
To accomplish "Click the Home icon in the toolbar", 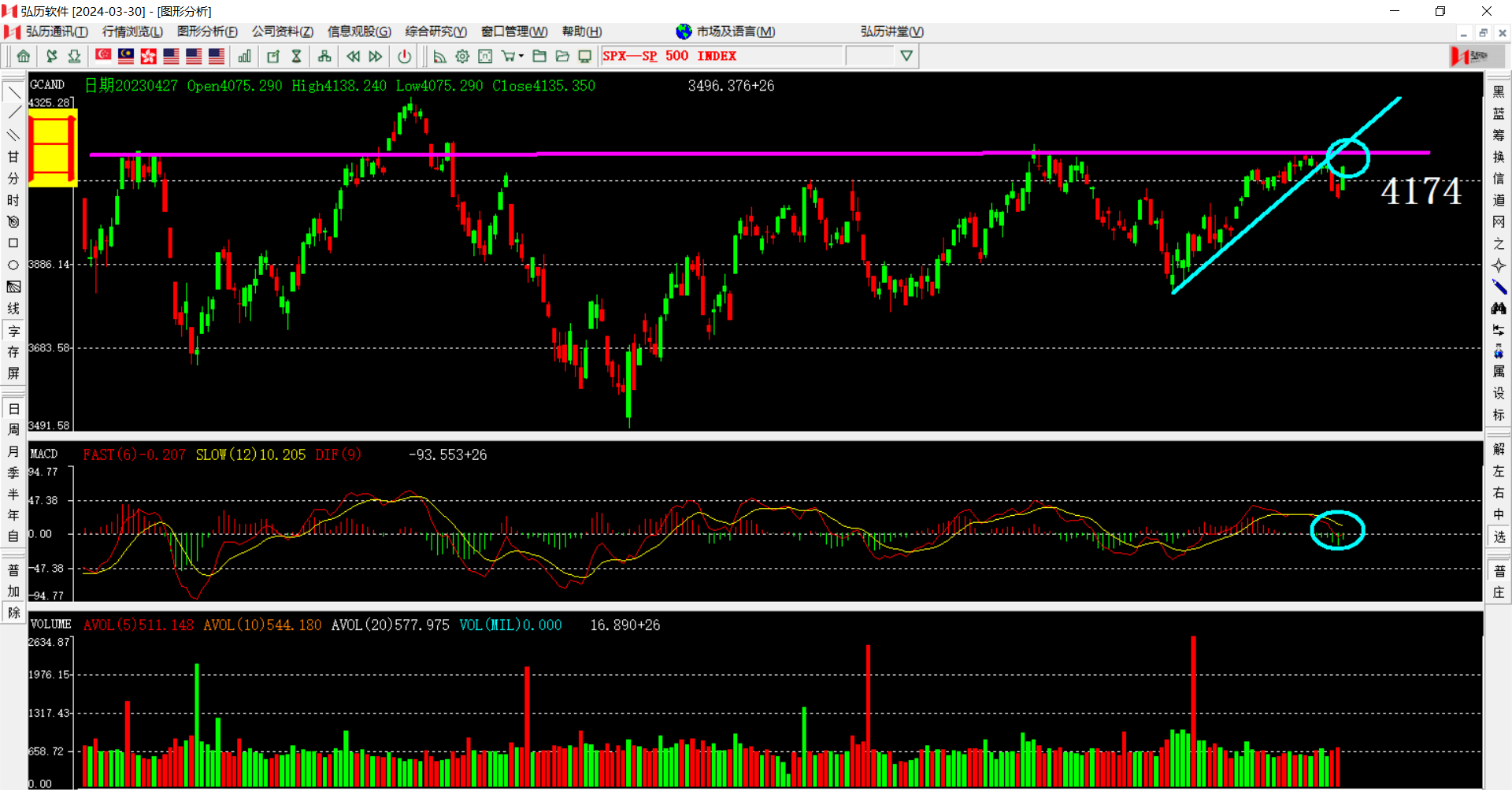I will [x=24, y=56].
